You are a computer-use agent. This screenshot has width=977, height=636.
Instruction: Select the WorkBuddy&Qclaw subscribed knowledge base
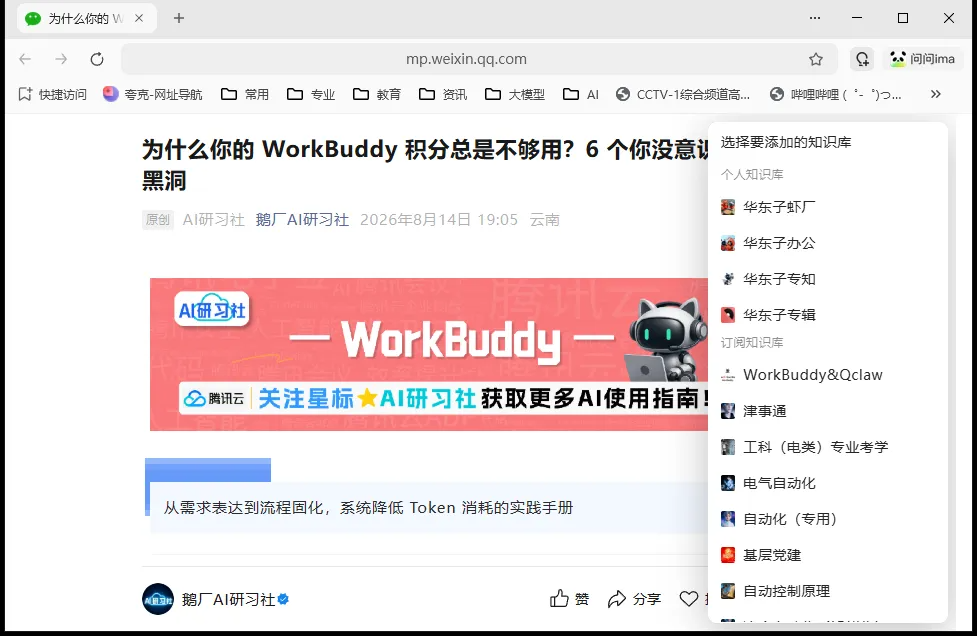tap(827, 375)
